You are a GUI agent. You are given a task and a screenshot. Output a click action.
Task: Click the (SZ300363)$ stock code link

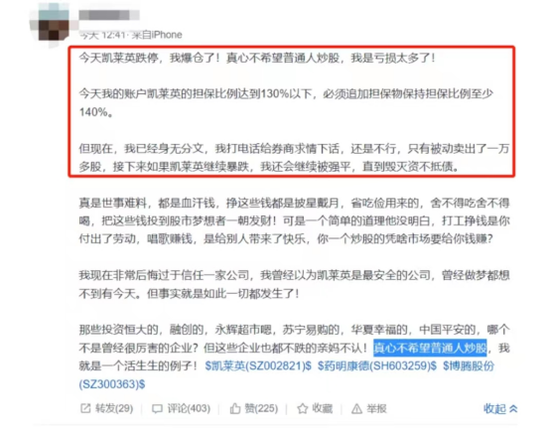coord(112,384)
